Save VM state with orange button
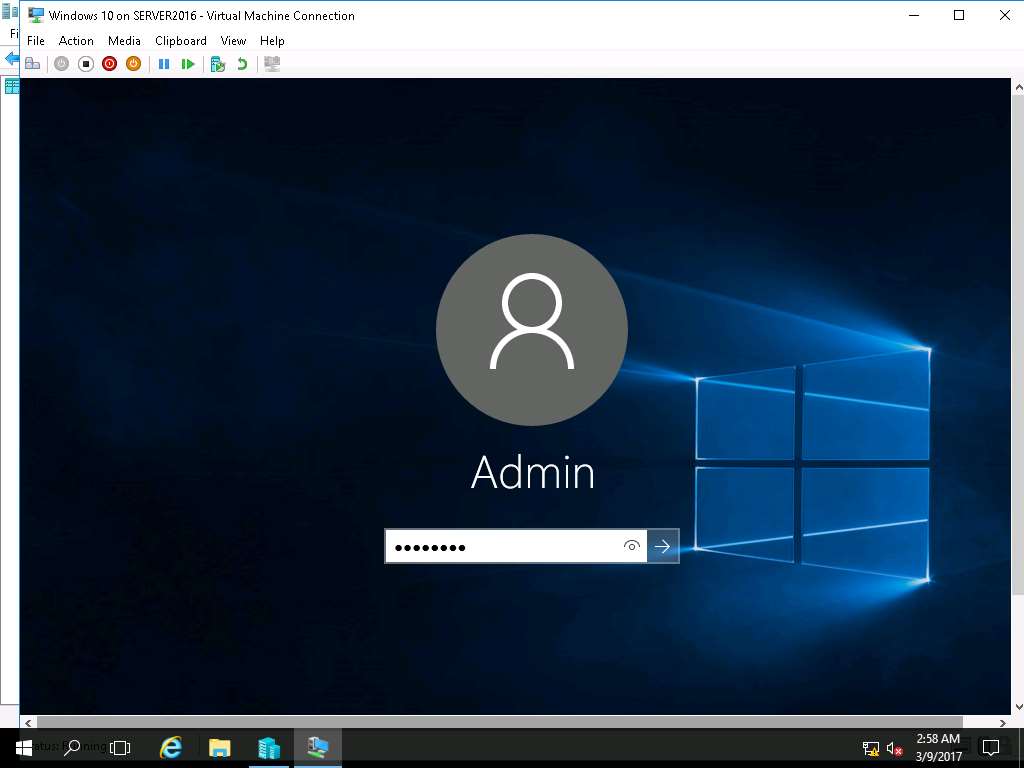 click(x=133, y=64)
